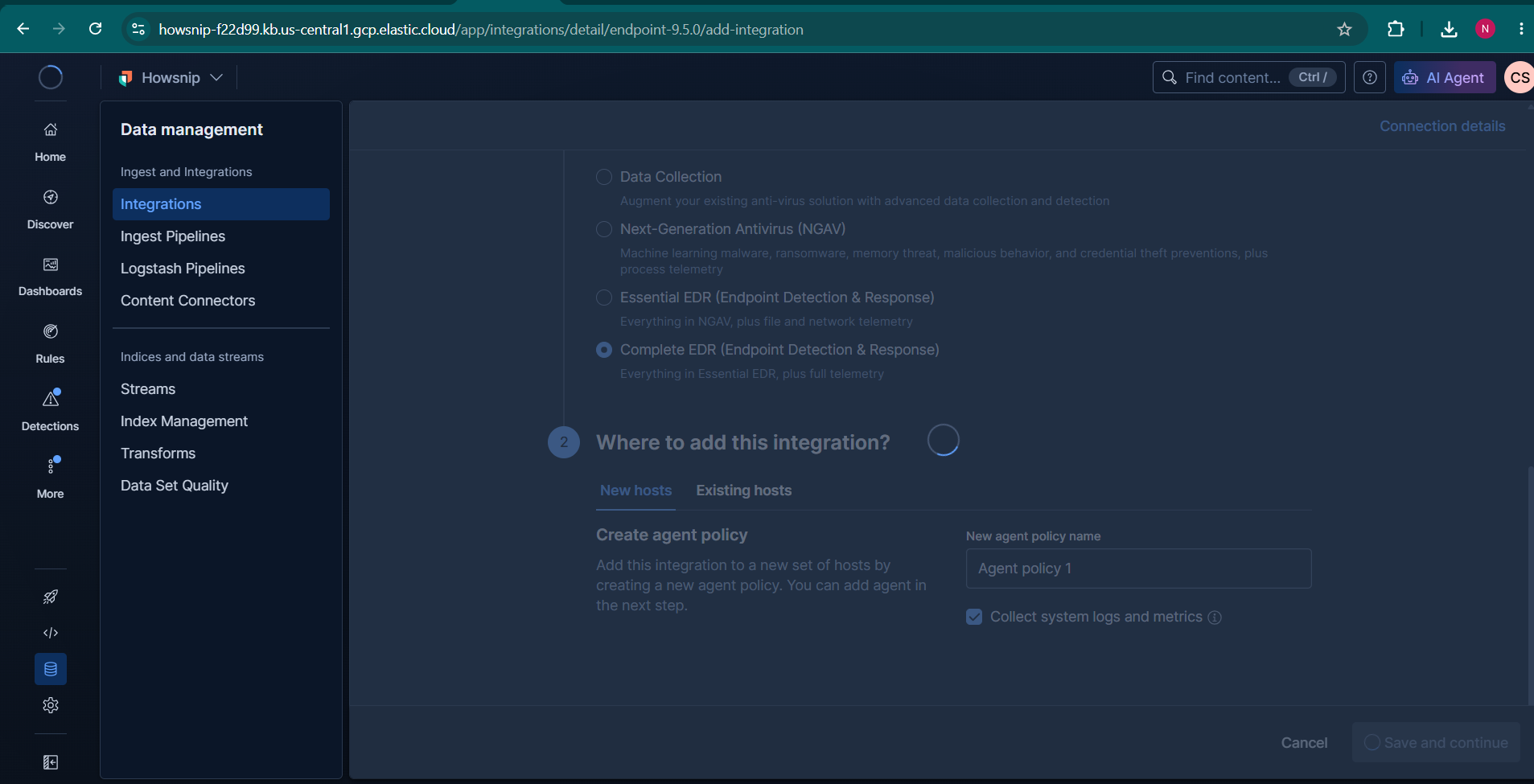Open the More menu in the sidebar

[50, 478]
